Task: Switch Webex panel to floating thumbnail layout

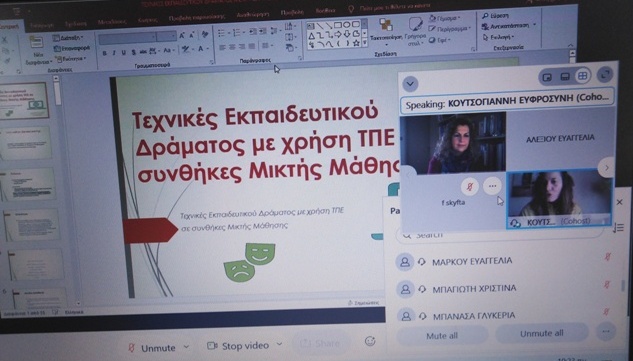Action: [547, 78]
